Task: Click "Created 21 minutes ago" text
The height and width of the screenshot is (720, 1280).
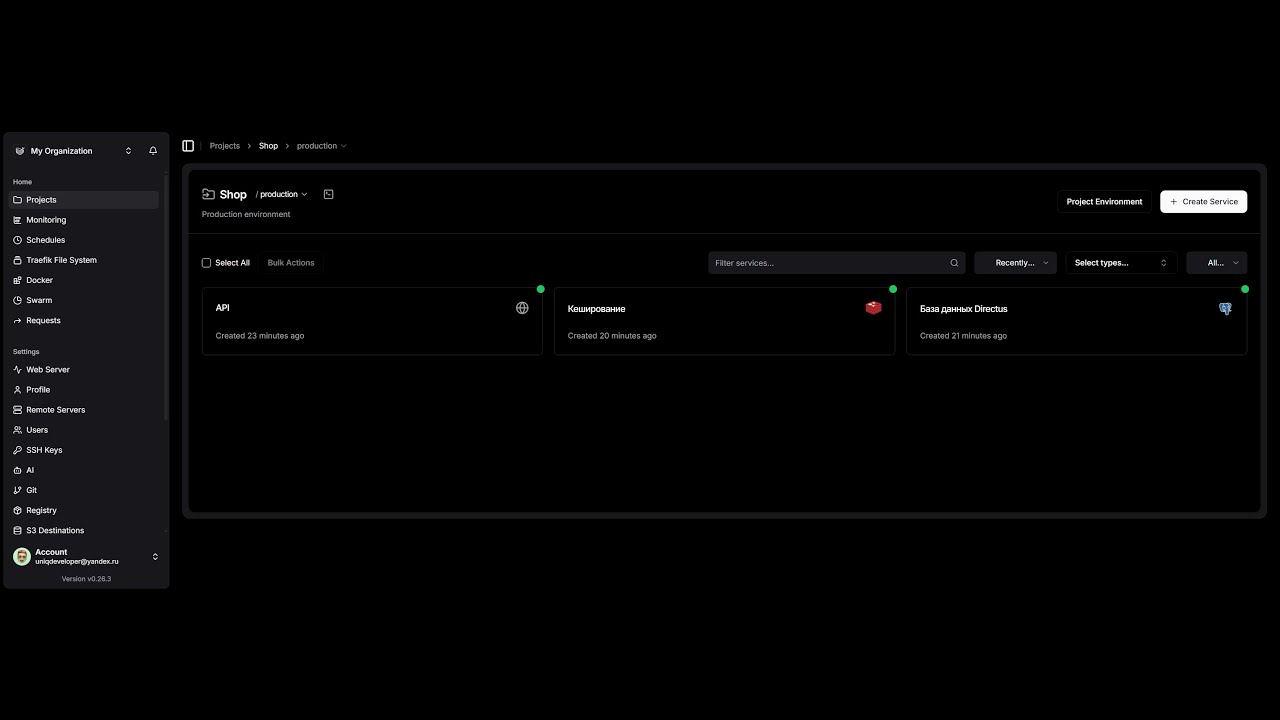Action: click(963, 336)
